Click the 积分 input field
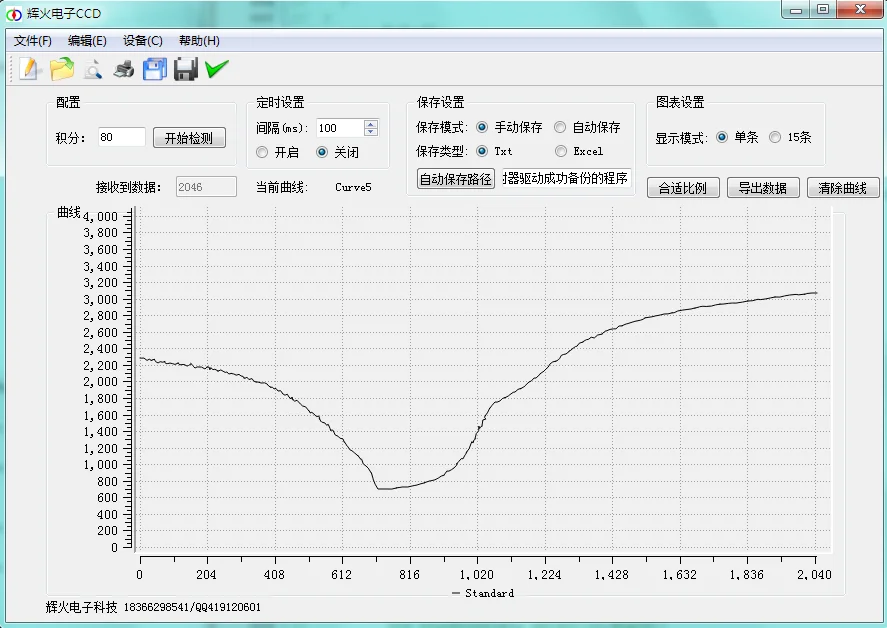 121,137
